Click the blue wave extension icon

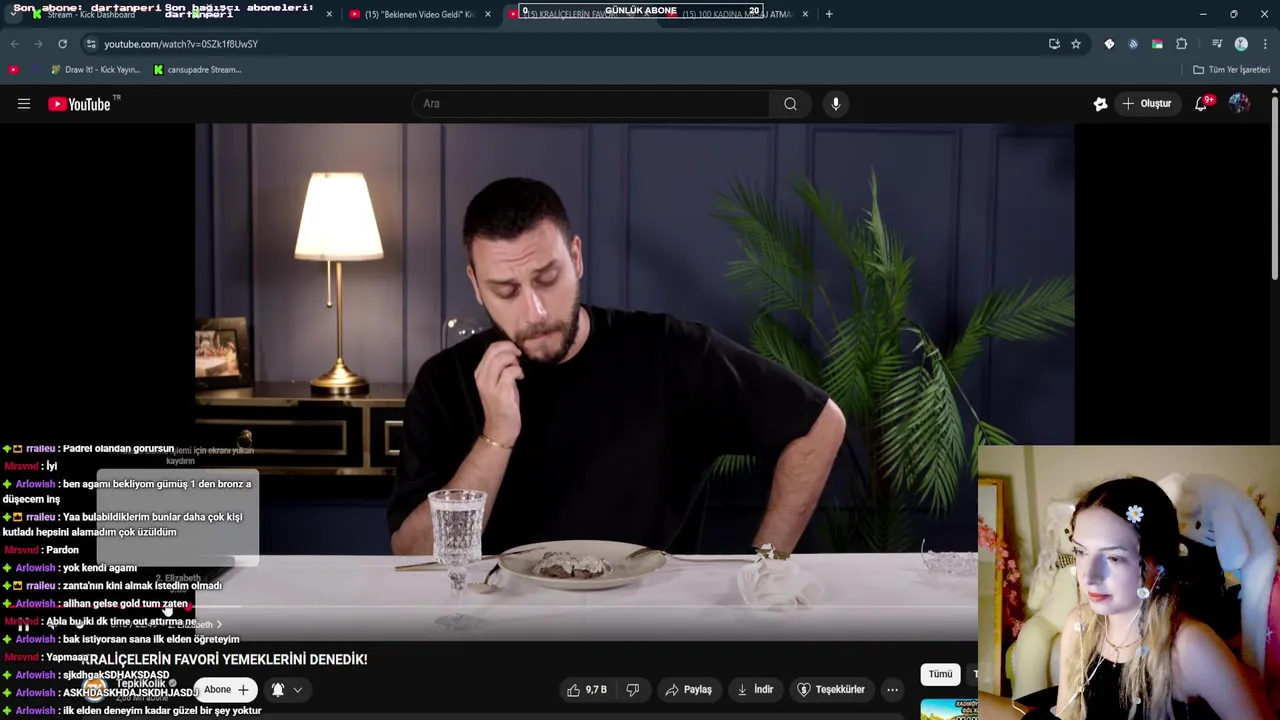(1133, 44)
